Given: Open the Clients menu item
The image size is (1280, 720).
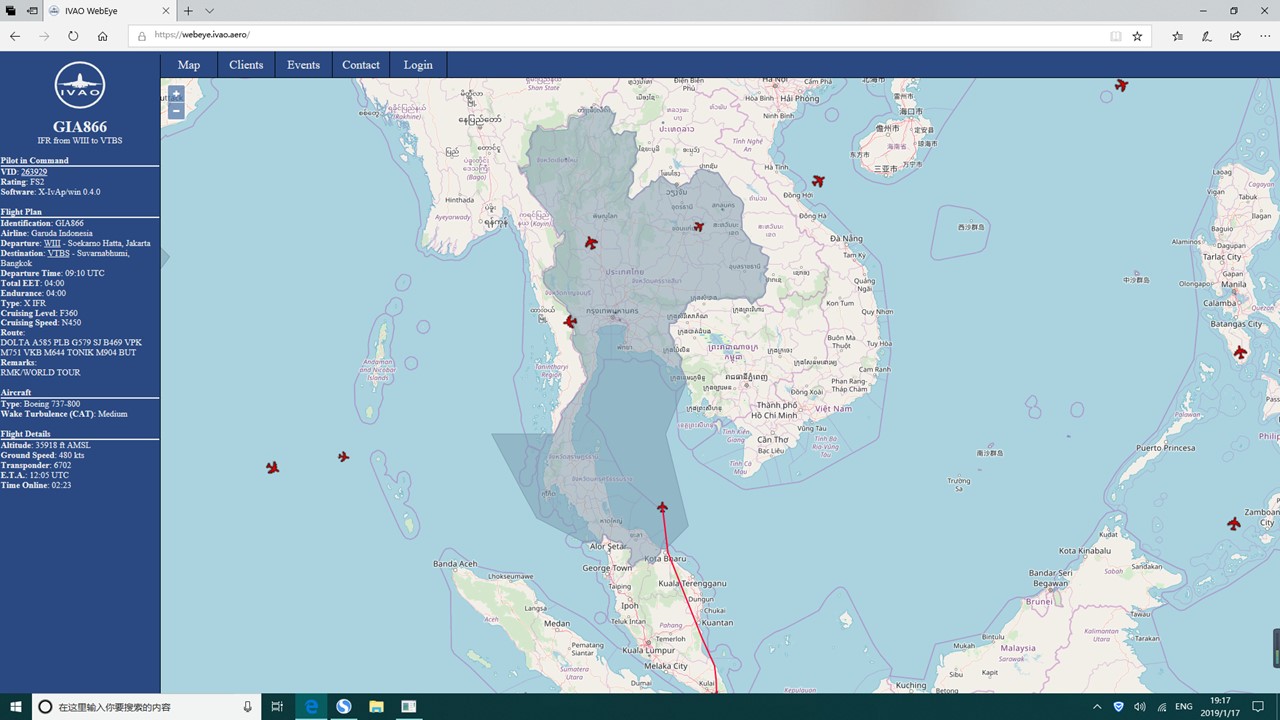Looking at the screenshot, I should coord(246,65).
